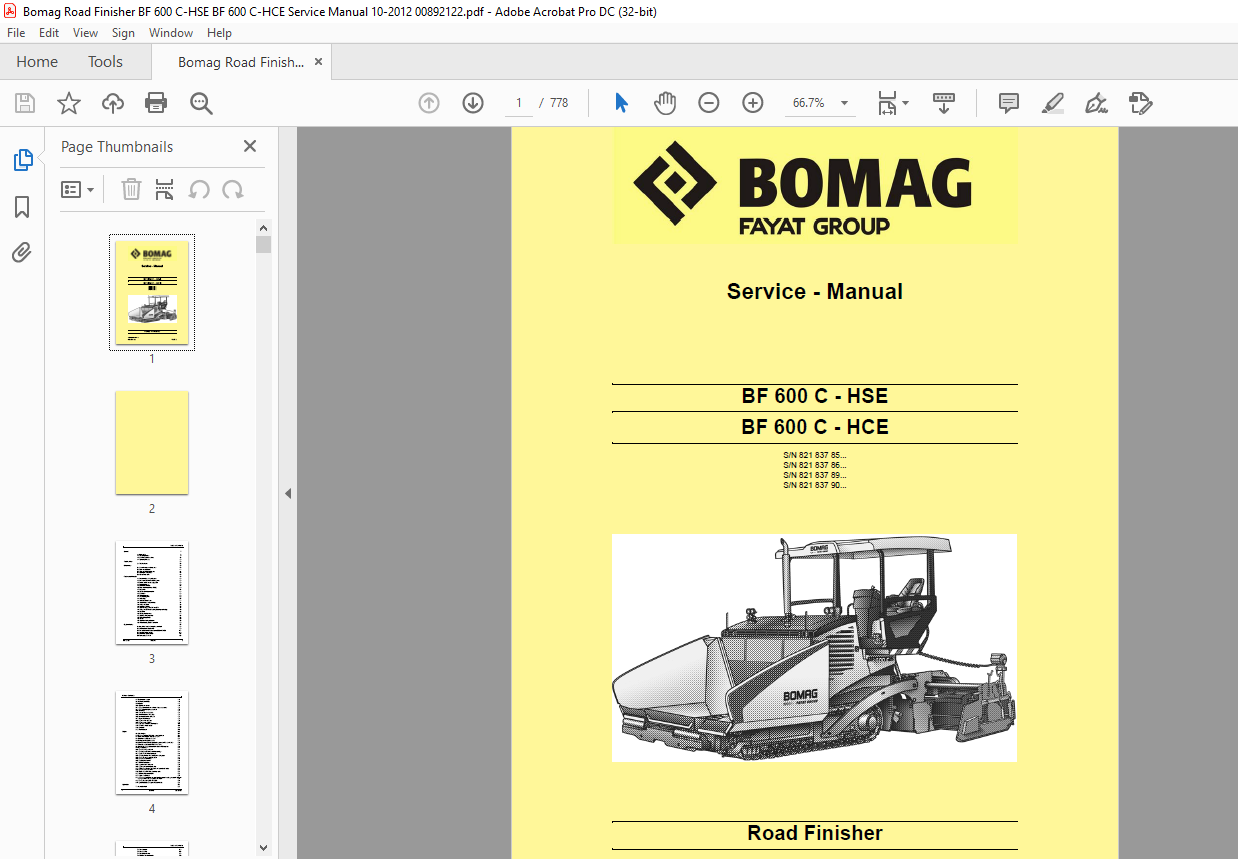This screenshot has width=1238, height=859.
Task: Close the Bomag Road Finish document tab
Action: (x=319, y=62)
